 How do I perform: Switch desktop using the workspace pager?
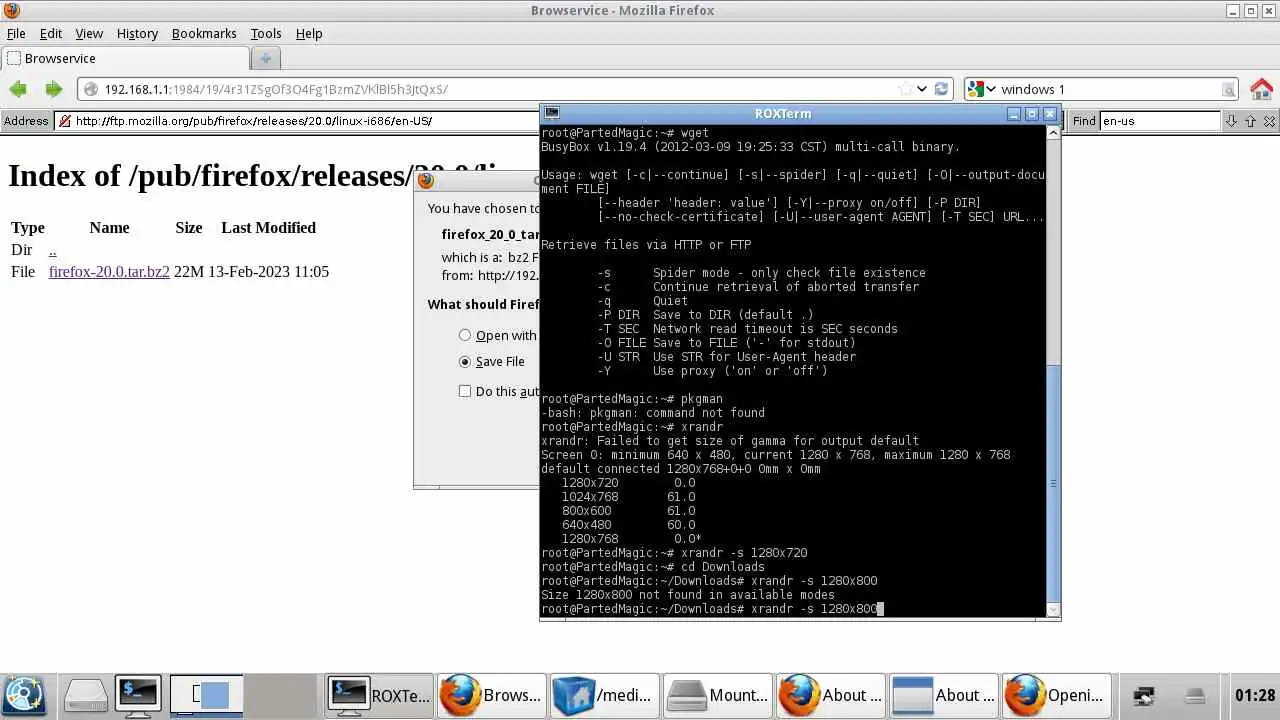pos(244,695)
